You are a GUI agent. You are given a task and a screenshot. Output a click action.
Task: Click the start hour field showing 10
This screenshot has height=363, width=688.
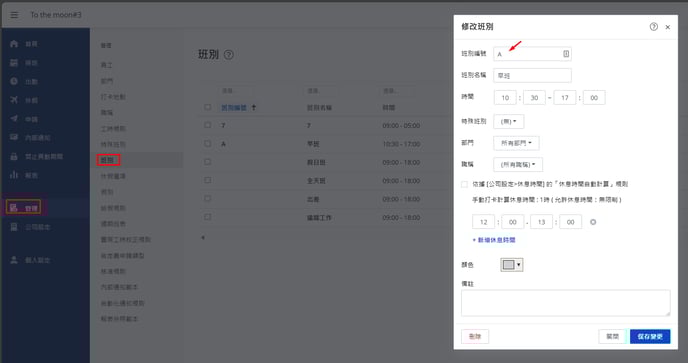[x=505, y=98]
